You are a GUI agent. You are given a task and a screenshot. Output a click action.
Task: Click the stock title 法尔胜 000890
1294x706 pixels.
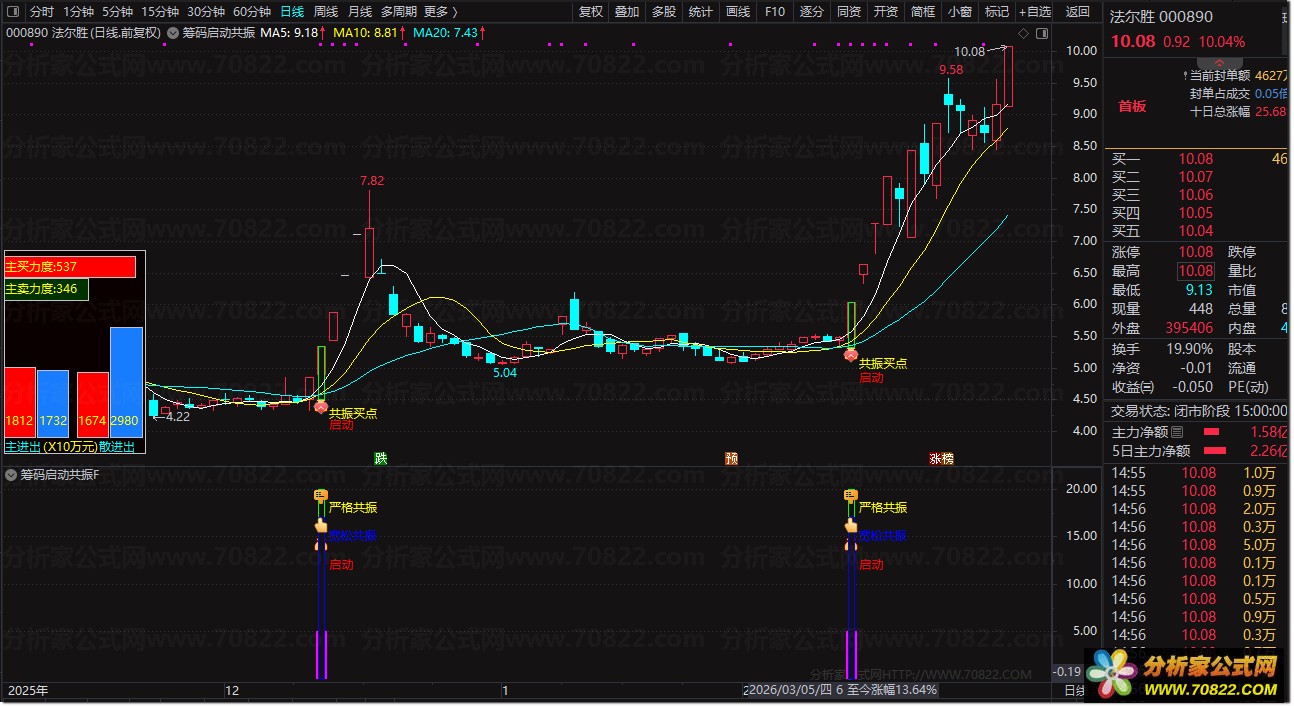[x=1161, y=17]
